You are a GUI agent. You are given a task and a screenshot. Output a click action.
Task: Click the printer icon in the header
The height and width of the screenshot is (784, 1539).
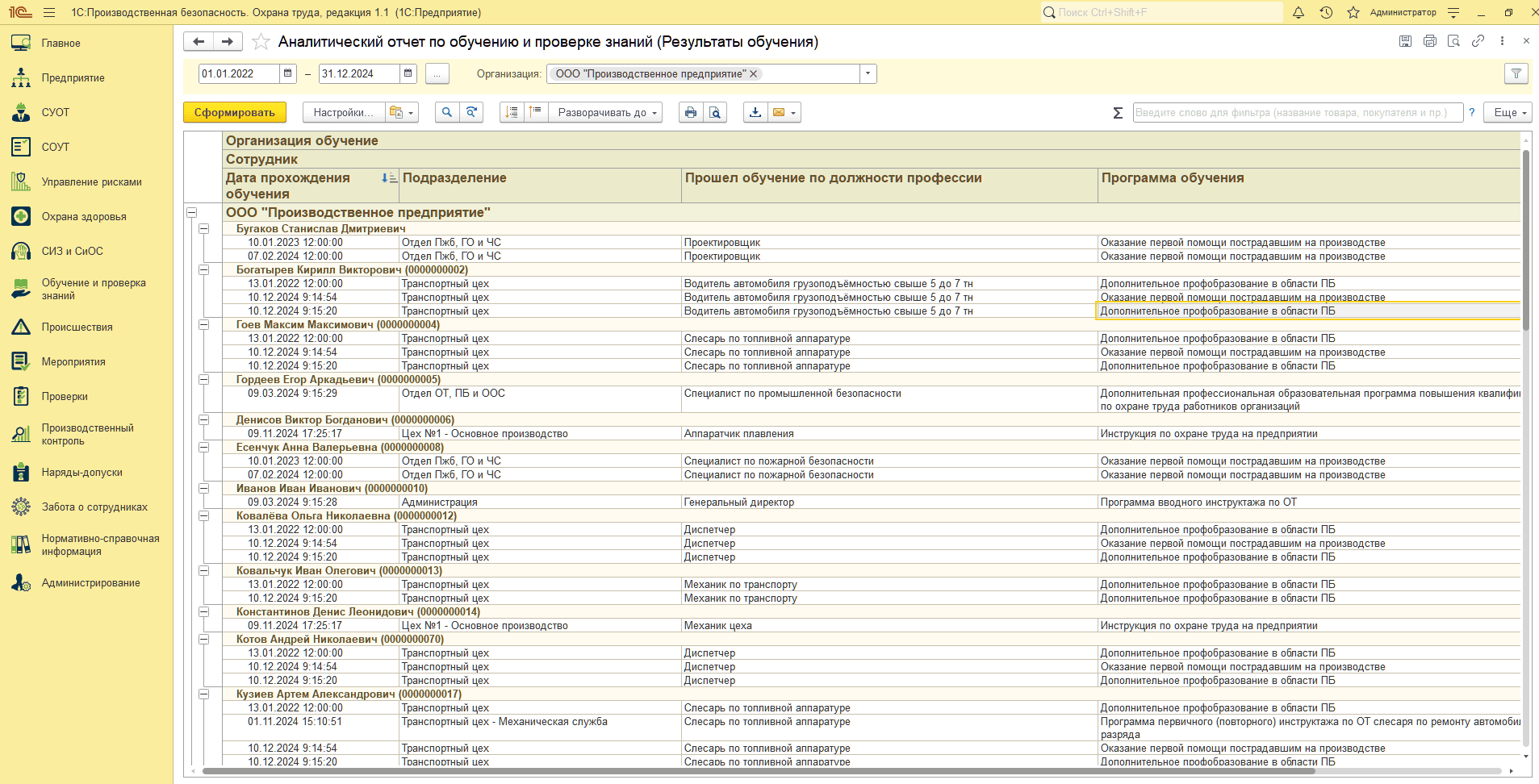click(1429, 41)
